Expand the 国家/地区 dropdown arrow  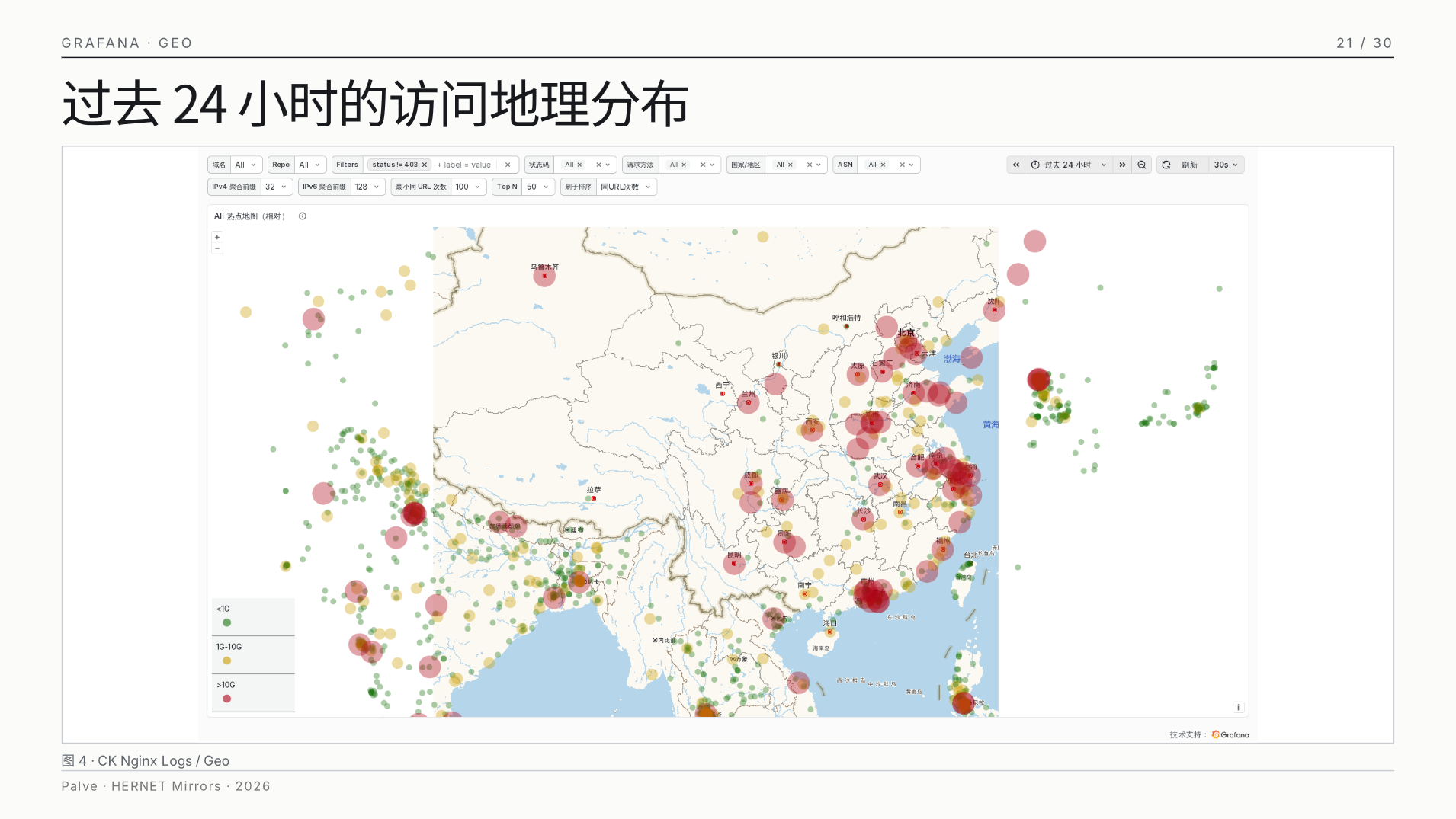pos(819,165)
